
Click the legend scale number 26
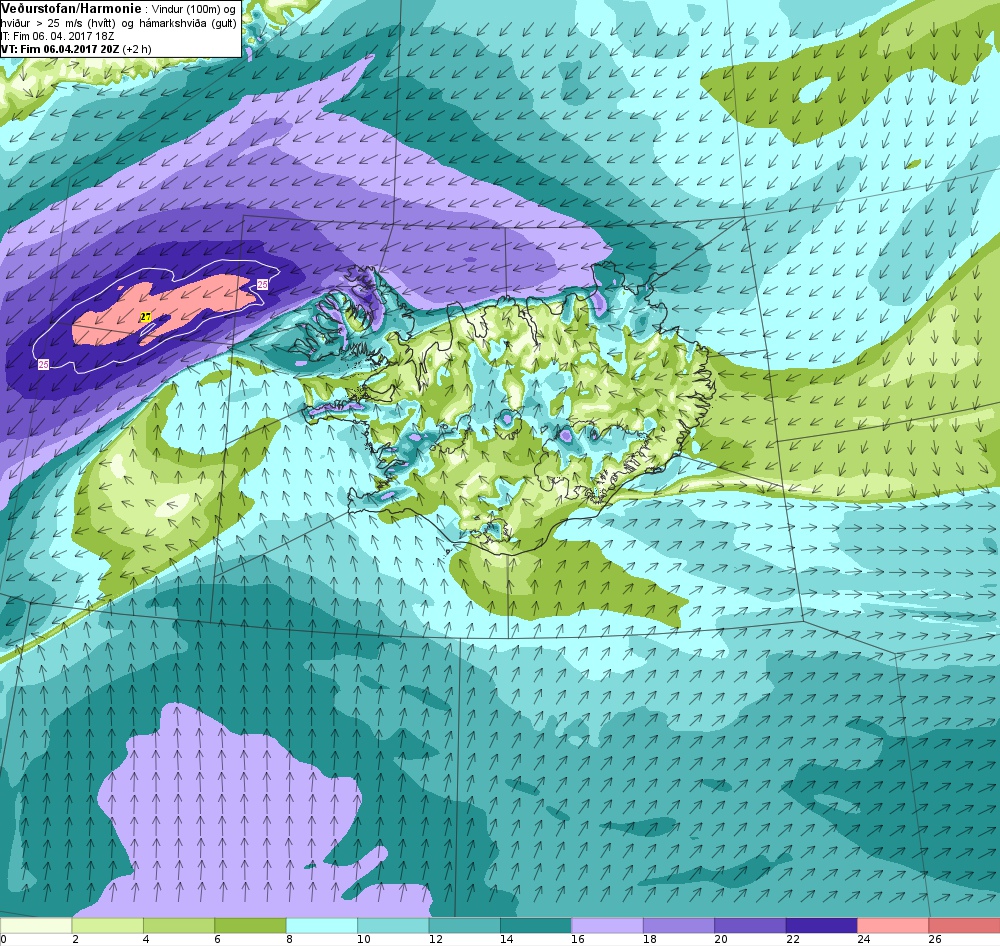point(935,939)
